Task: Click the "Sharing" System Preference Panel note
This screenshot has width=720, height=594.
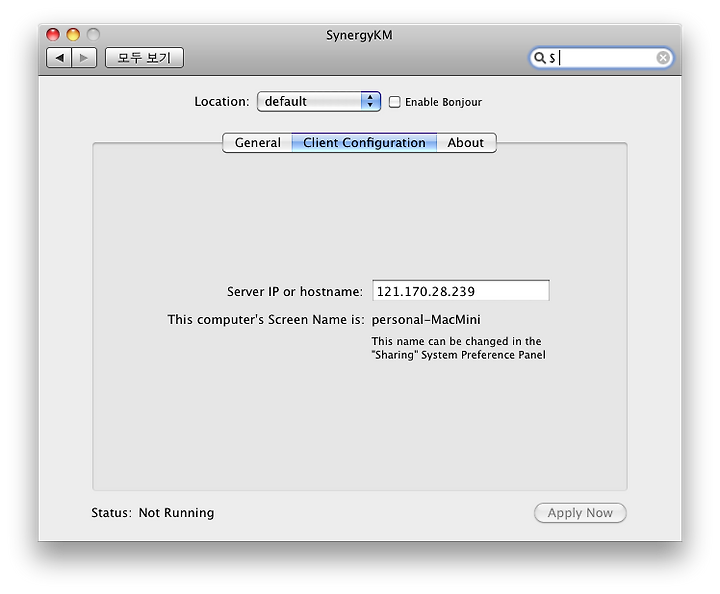Action: (x=458, y=348)
